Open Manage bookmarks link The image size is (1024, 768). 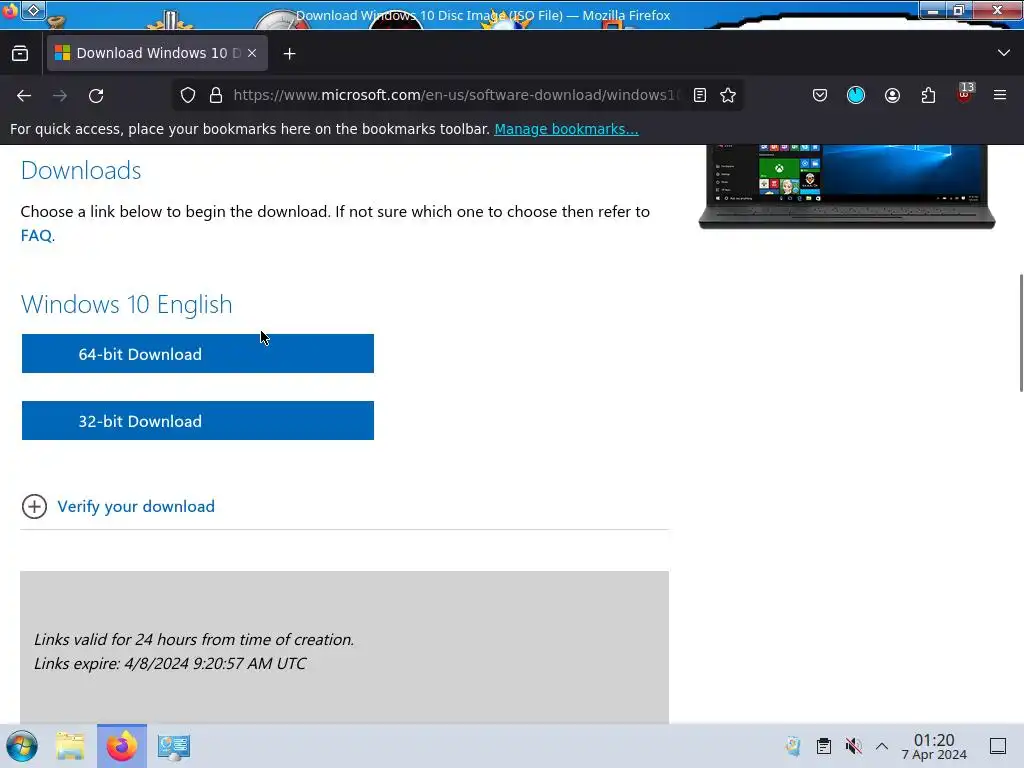coord(566,129)
